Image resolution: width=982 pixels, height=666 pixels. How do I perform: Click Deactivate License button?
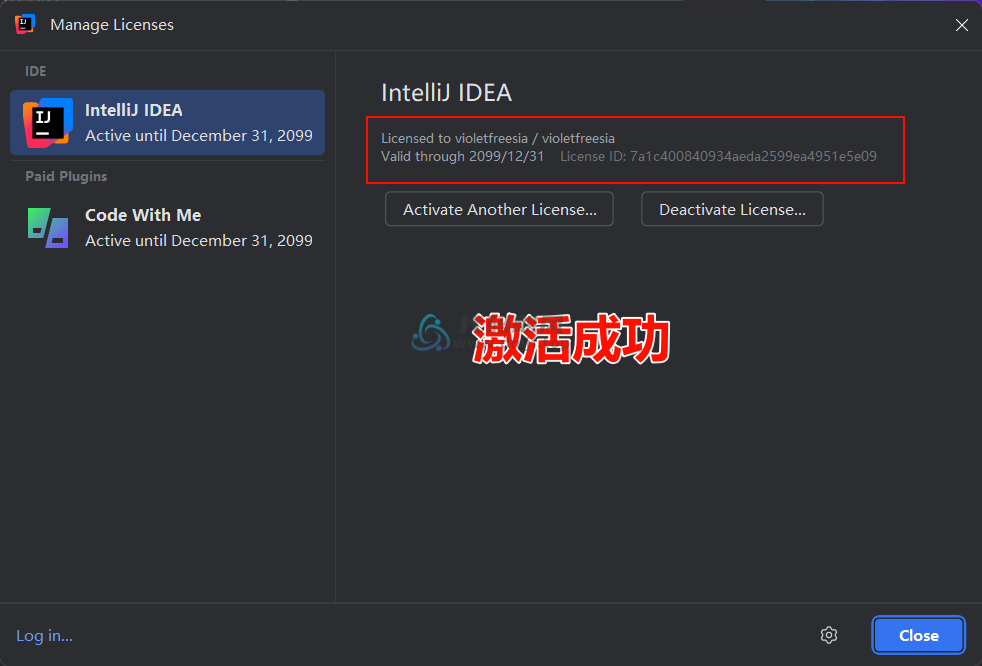[732, 209]
